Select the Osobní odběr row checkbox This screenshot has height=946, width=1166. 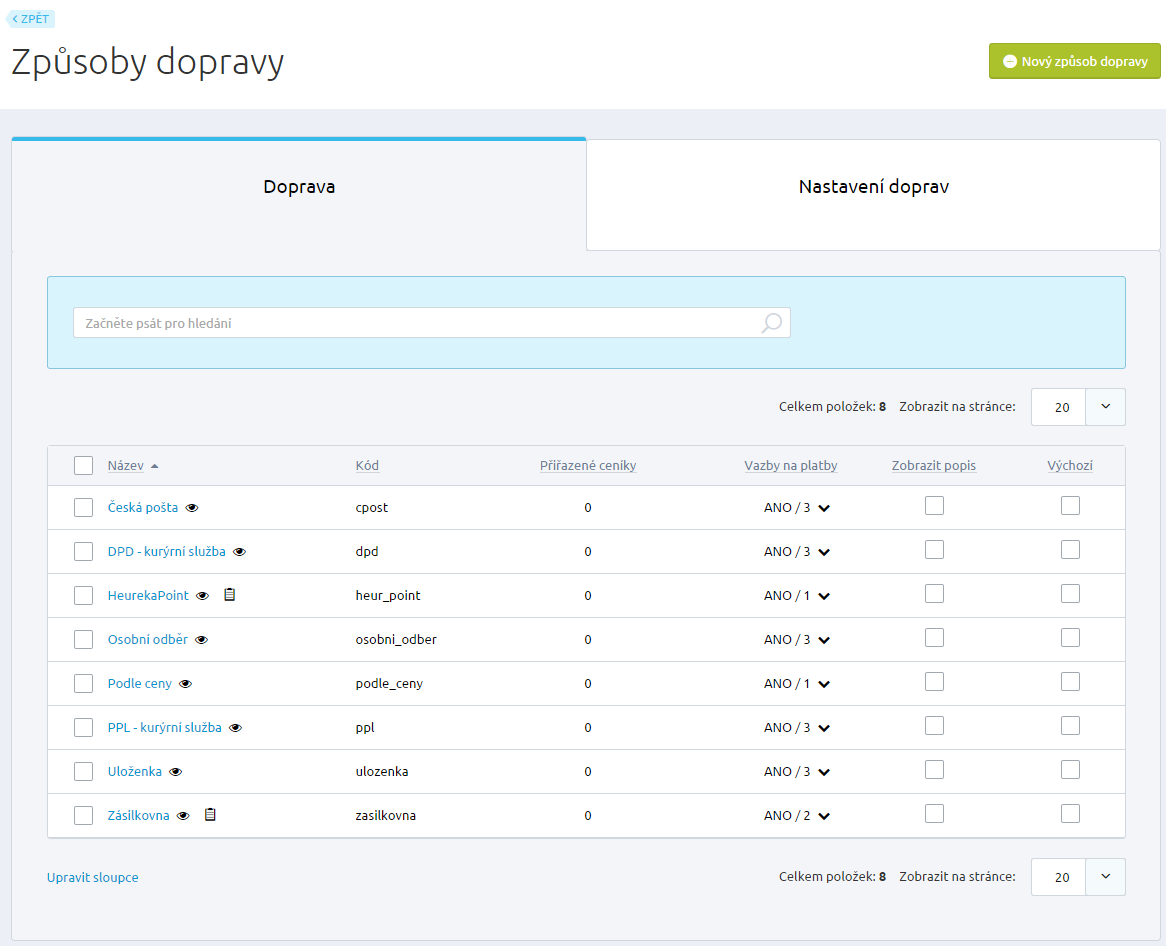[83, 639]
